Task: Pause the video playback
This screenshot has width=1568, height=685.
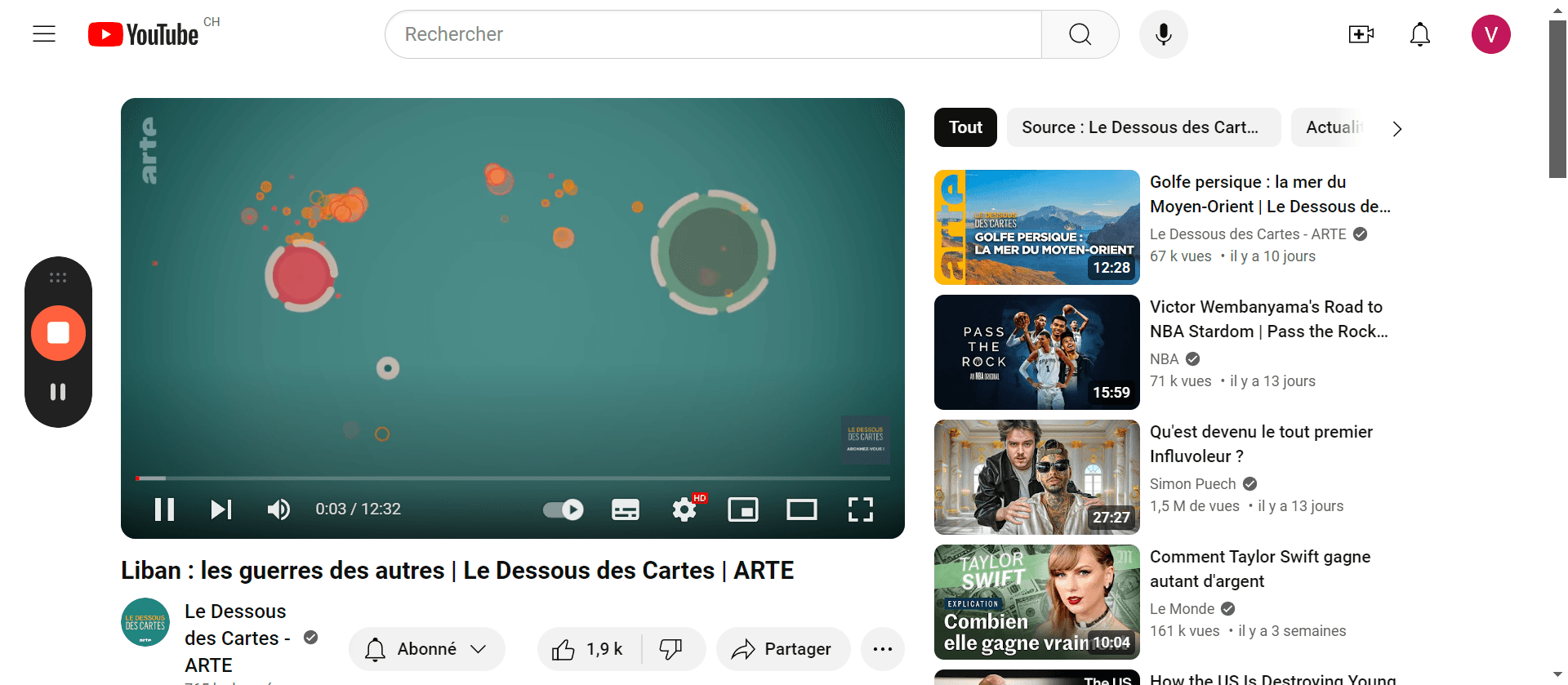Action: (165, 509)
